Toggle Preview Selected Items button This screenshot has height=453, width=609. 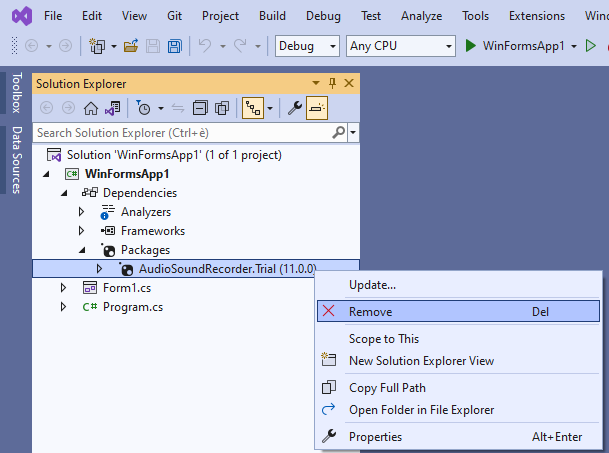pyautogui.click(x=317, y=108)
